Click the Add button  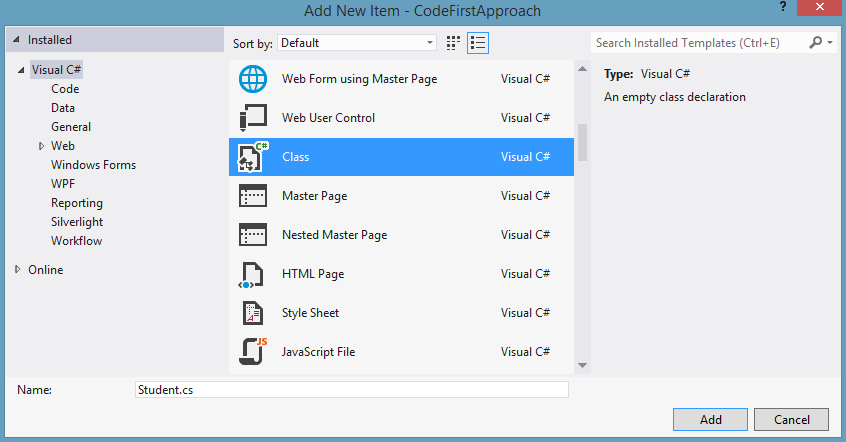tap(710, 420)
